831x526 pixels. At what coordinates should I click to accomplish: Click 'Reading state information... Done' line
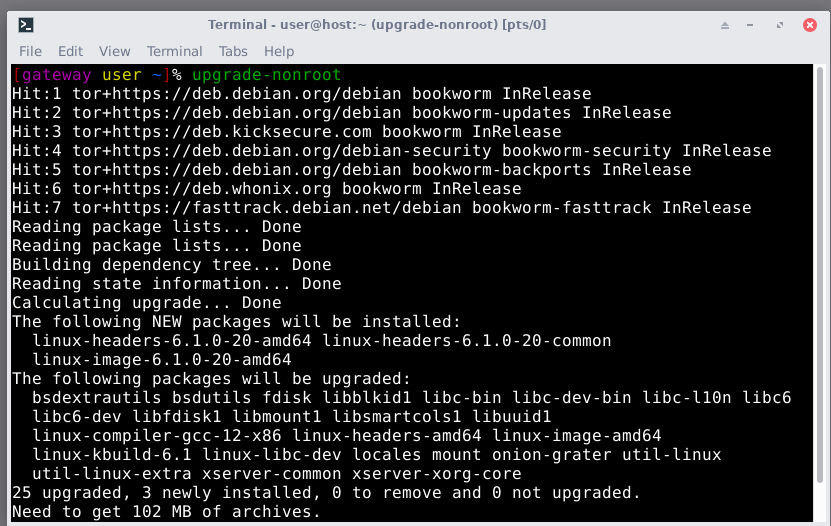[x=176, y=283]
